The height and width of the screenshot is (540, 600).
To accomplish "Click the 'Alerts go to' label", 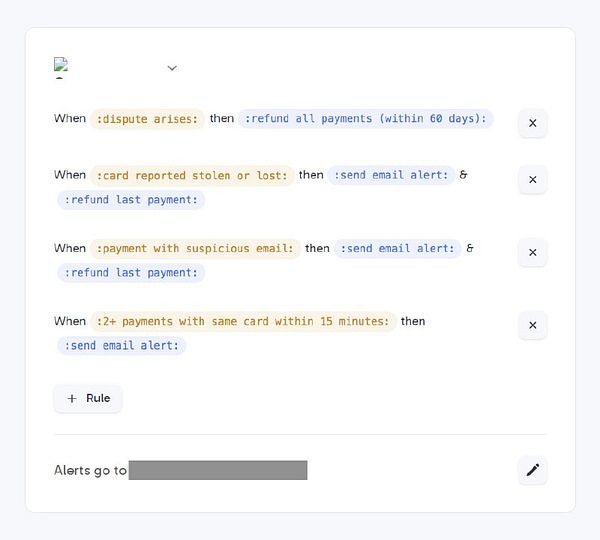I will 90,470.
